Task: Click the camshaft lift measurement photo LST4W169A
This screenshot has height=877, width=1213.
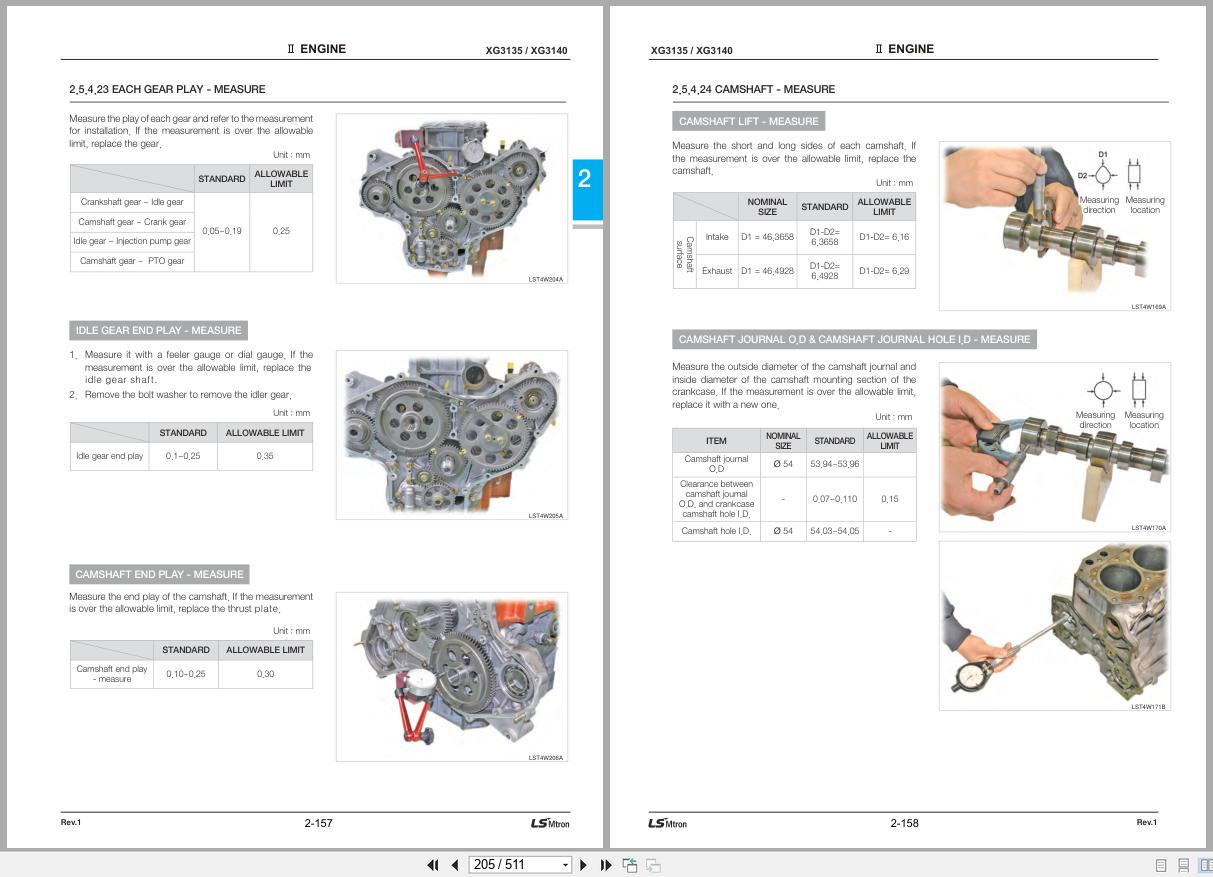Action: [1054, 226]
